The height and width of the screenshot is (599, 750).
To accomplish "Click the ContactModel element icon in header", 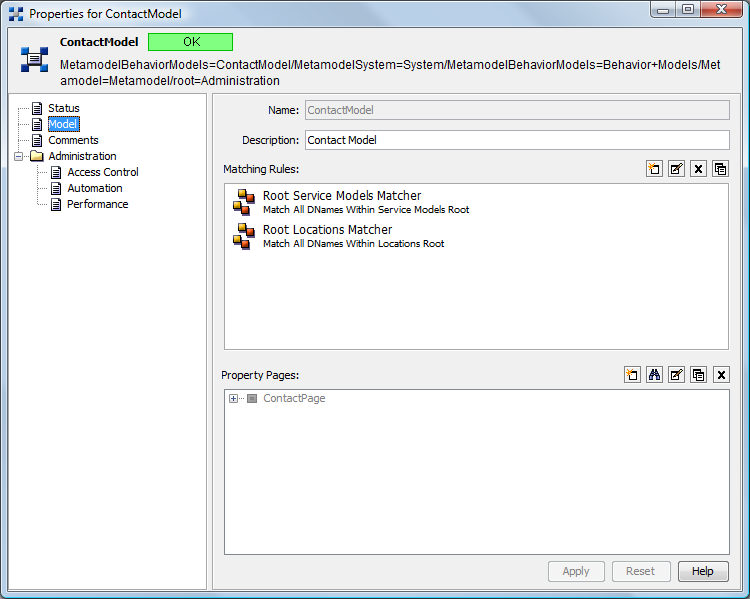I will [34, 59].
